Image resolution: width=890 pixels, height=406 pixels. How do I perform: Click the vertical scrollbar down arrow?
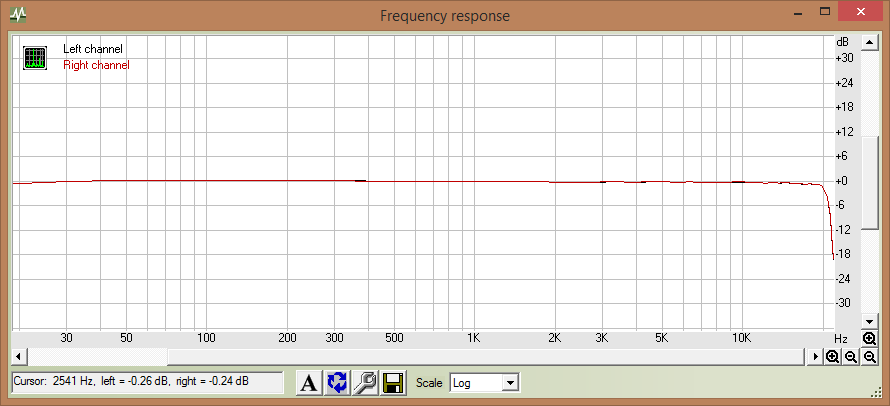869,322
